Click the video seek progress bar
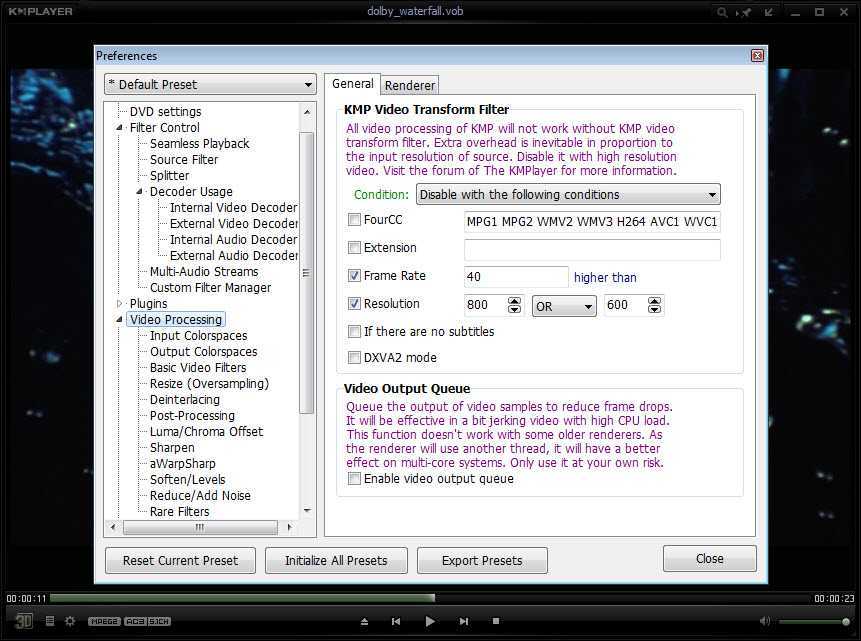861x641 pixels. (x=430, y=598)
